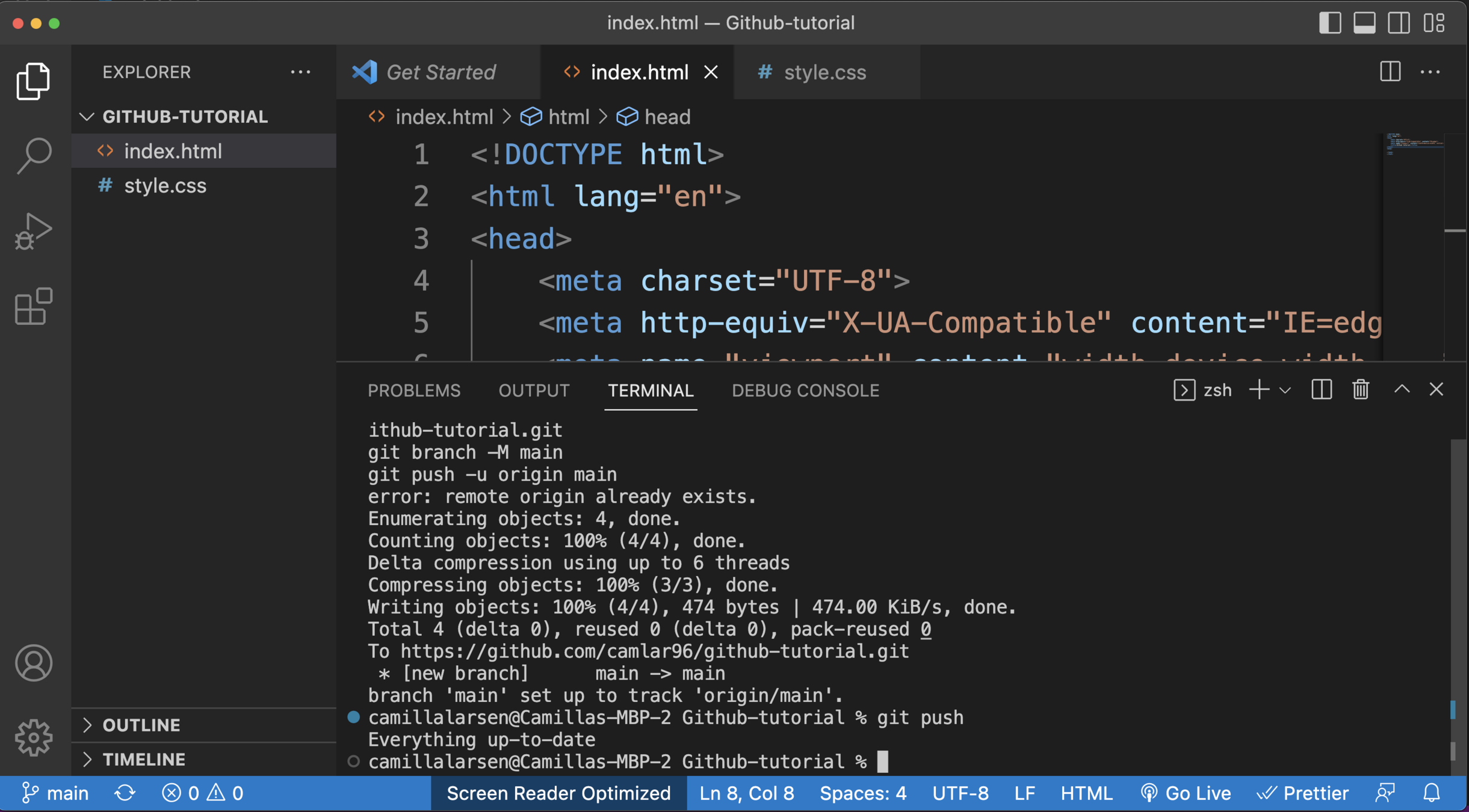Screen dimensions: 1469x812
Task: Click the notifications bell in status bar
Action: point(1432,793)
